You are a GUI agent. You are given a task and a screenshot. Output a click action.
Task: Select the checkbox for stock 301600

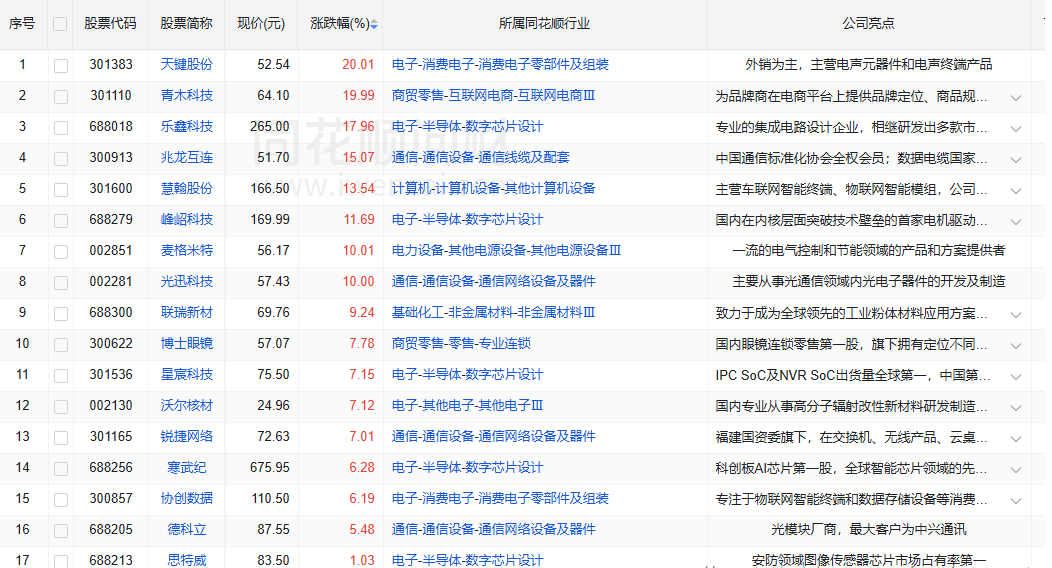pyautogui.click(x=60, y=190)
